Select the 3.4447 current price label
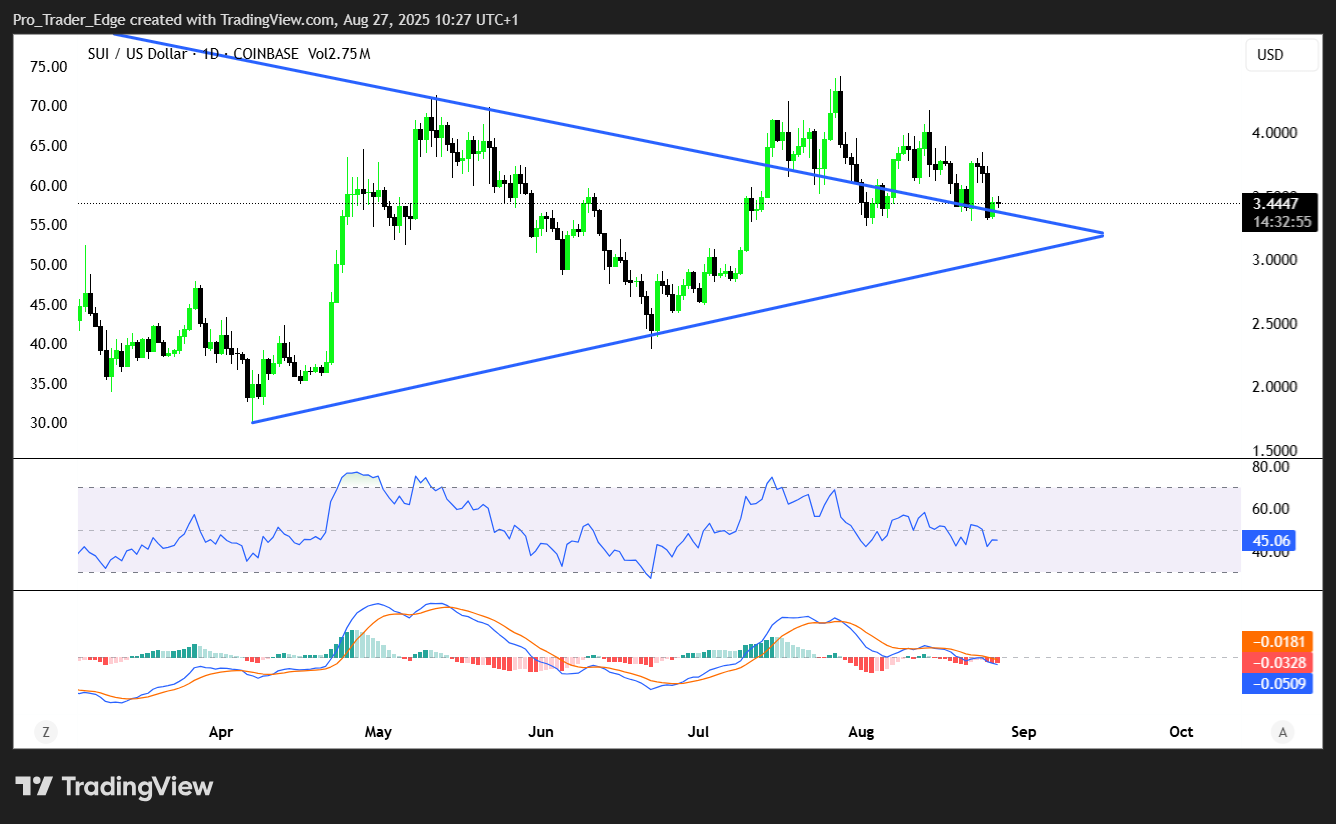 point(1278,204)
